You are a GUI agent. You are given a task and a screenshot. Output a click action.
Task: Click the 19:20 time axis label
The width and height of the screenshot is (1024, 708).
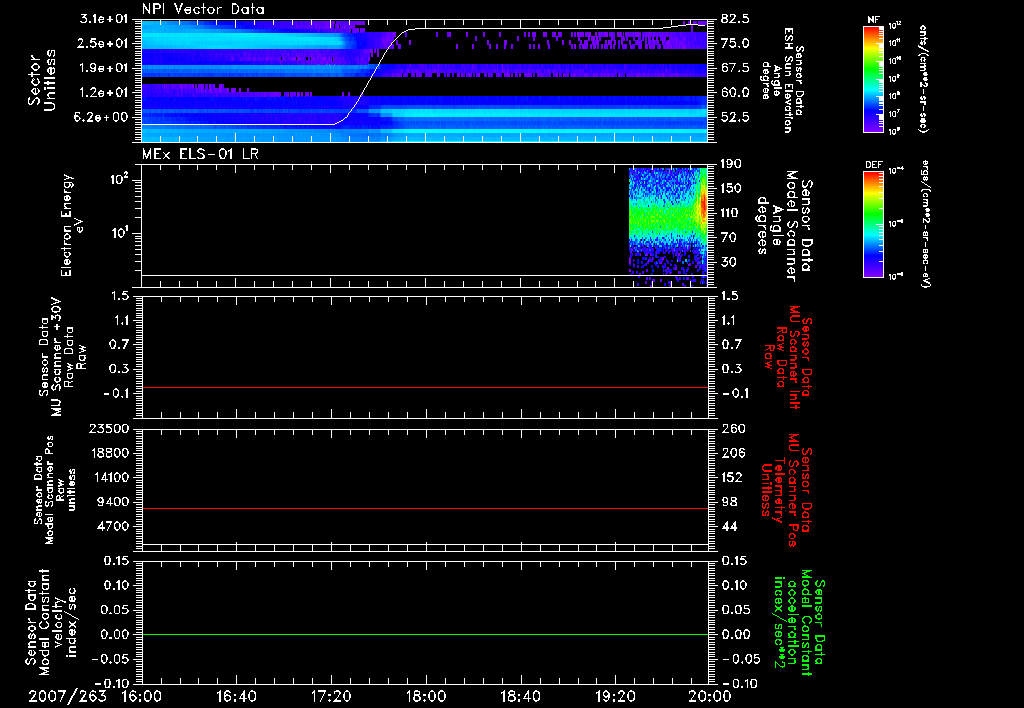point(615,696)
